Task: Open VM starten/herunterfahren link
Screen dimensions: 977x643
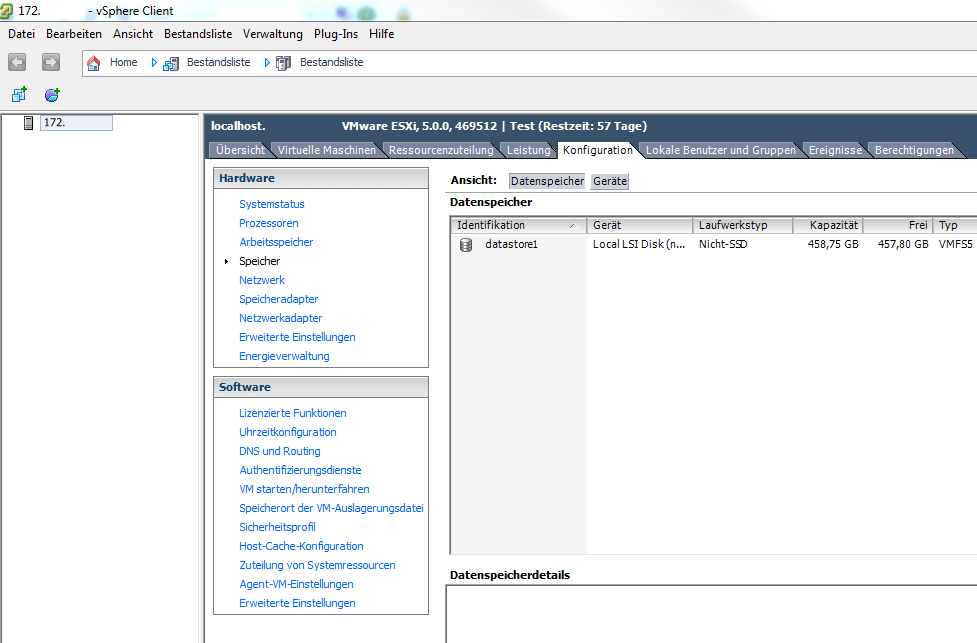Action: click(304, 489)
